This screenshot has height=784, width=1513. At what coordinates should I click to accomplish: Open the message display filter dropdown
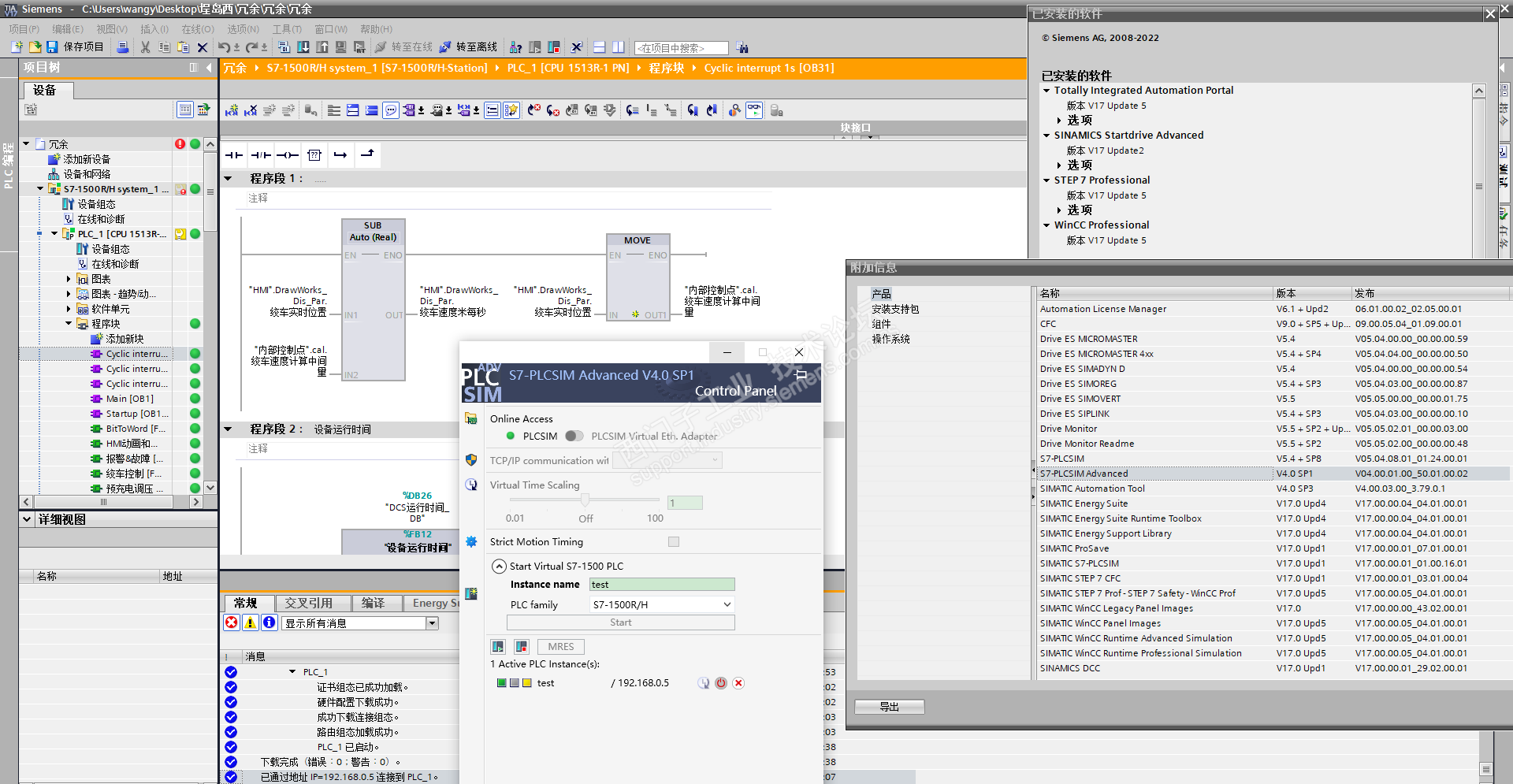[x=432, y=623]
